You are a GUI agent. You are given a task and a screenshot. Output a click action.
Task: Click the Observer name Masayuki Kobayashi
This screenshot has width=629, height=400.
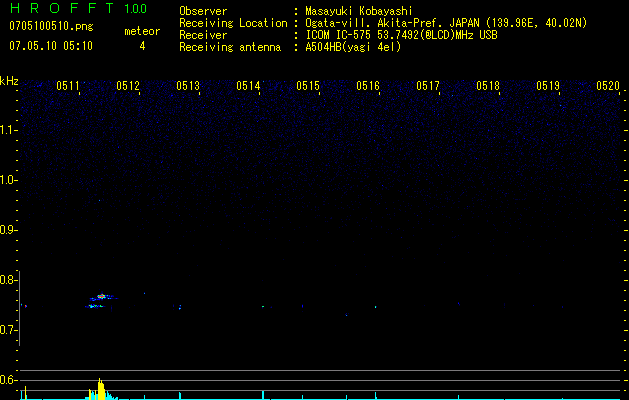(359, 11)
